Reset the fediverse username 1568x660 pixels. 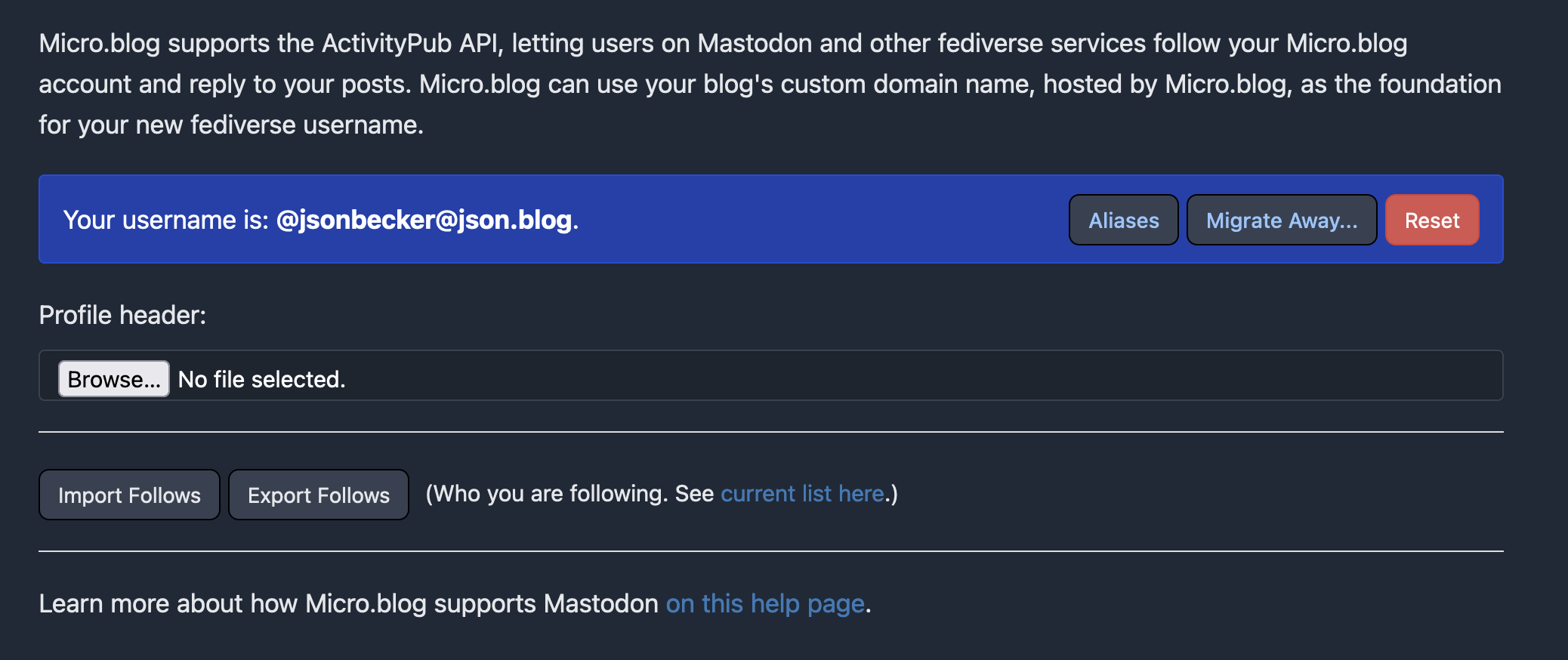(1432, 220)
